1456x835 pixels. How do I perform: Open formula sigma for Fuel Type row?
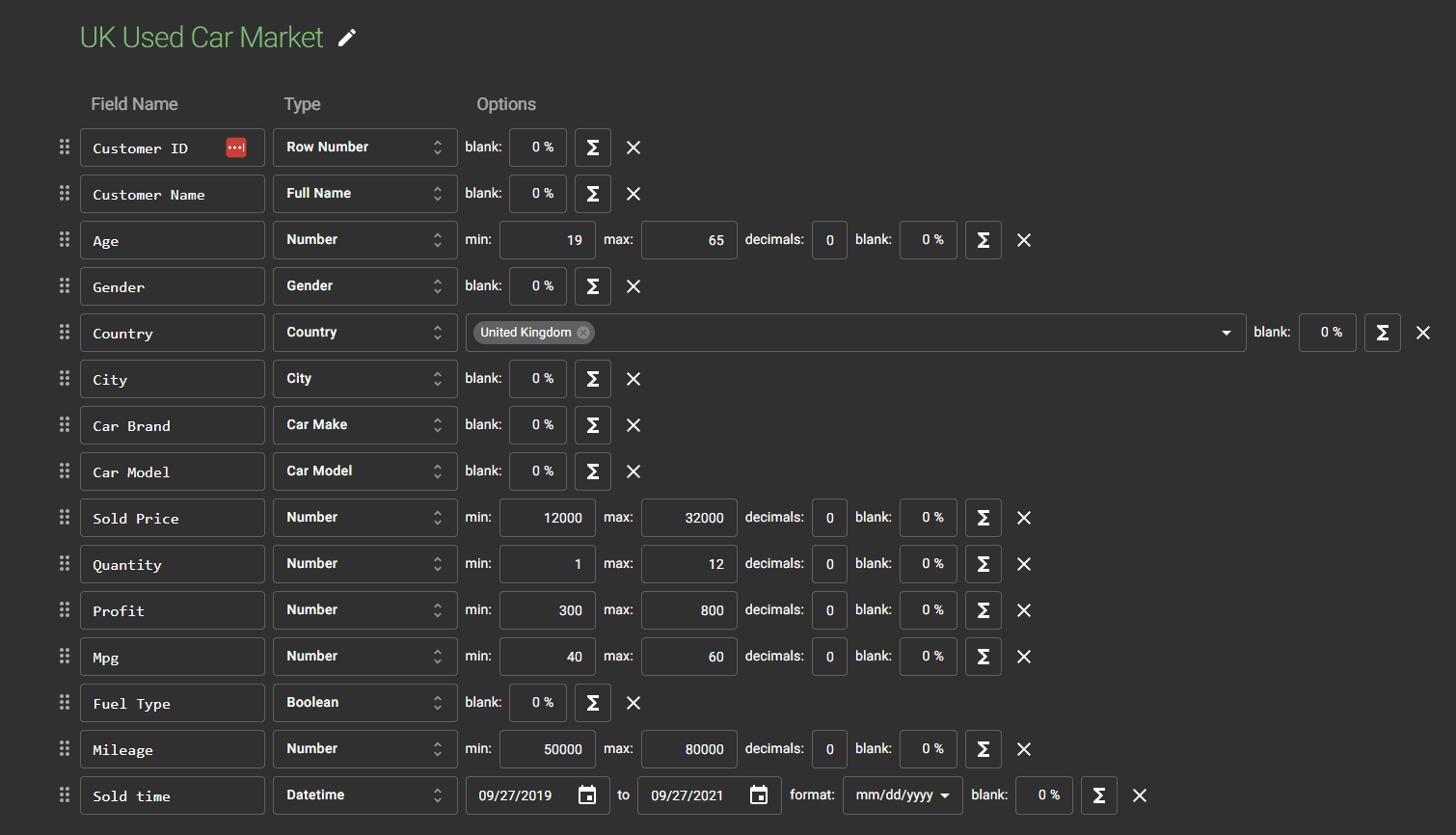point(593,703)
